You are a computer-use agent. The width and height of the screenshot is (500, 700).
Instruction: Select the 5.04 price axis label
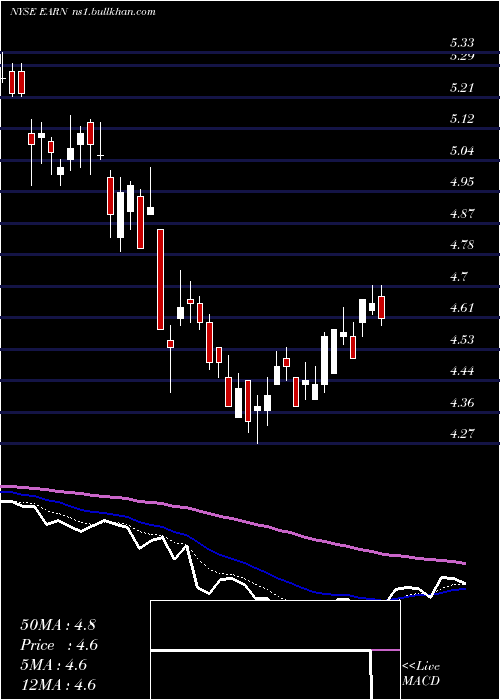point(462,150)
